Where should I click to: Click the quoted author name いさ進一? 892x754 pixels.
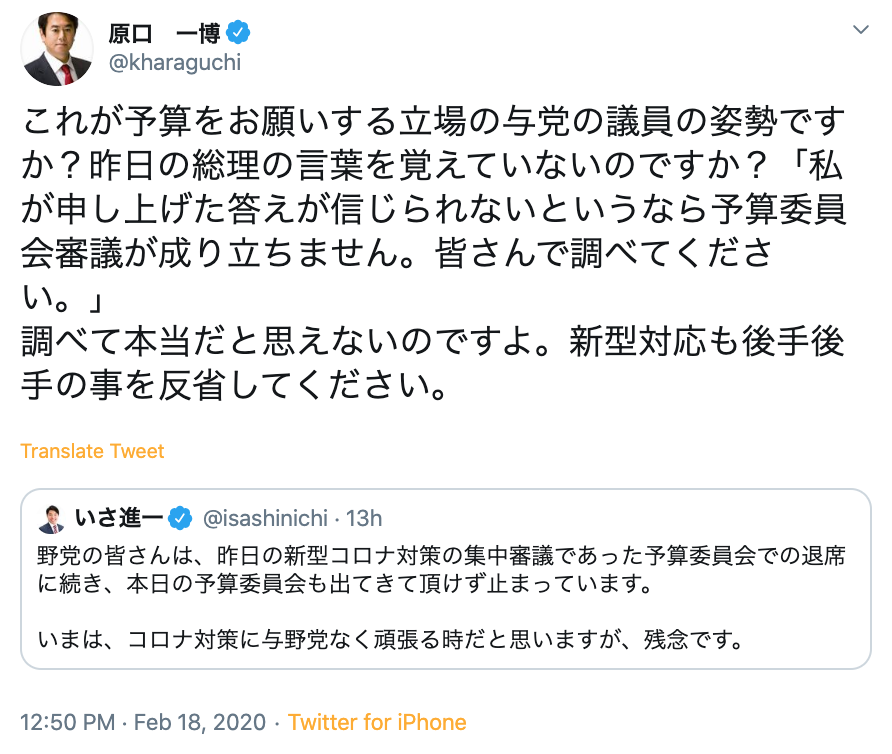click(116, 518)
